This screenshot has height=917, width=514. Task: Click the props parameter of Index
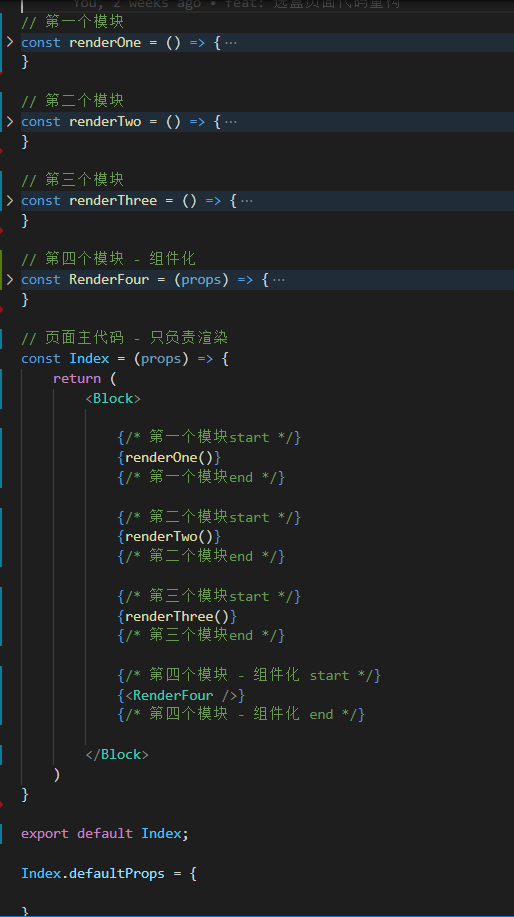pyautogui.click(x=161, y=359)
